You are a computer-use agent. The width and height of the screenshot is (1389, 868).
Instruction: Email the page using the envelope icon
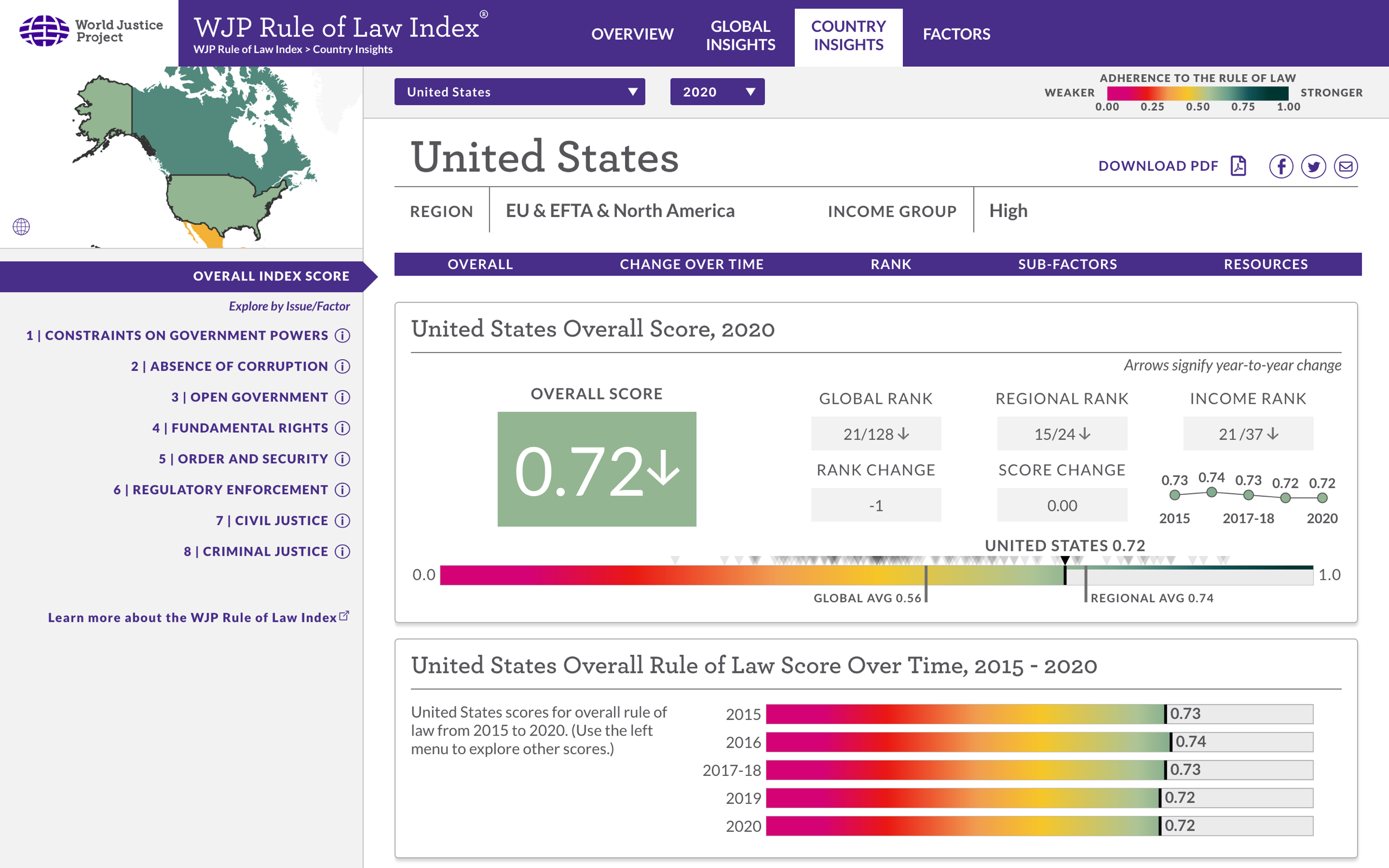(1346, 166)
